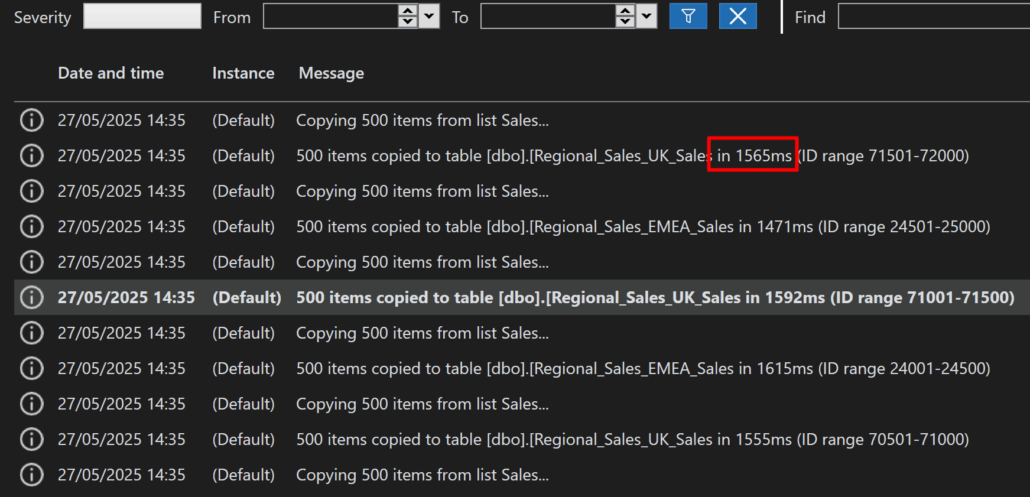Screen dimensions: 1030x497
Task: Clear the filter with the X button
Action: click(x=738, y=16)
